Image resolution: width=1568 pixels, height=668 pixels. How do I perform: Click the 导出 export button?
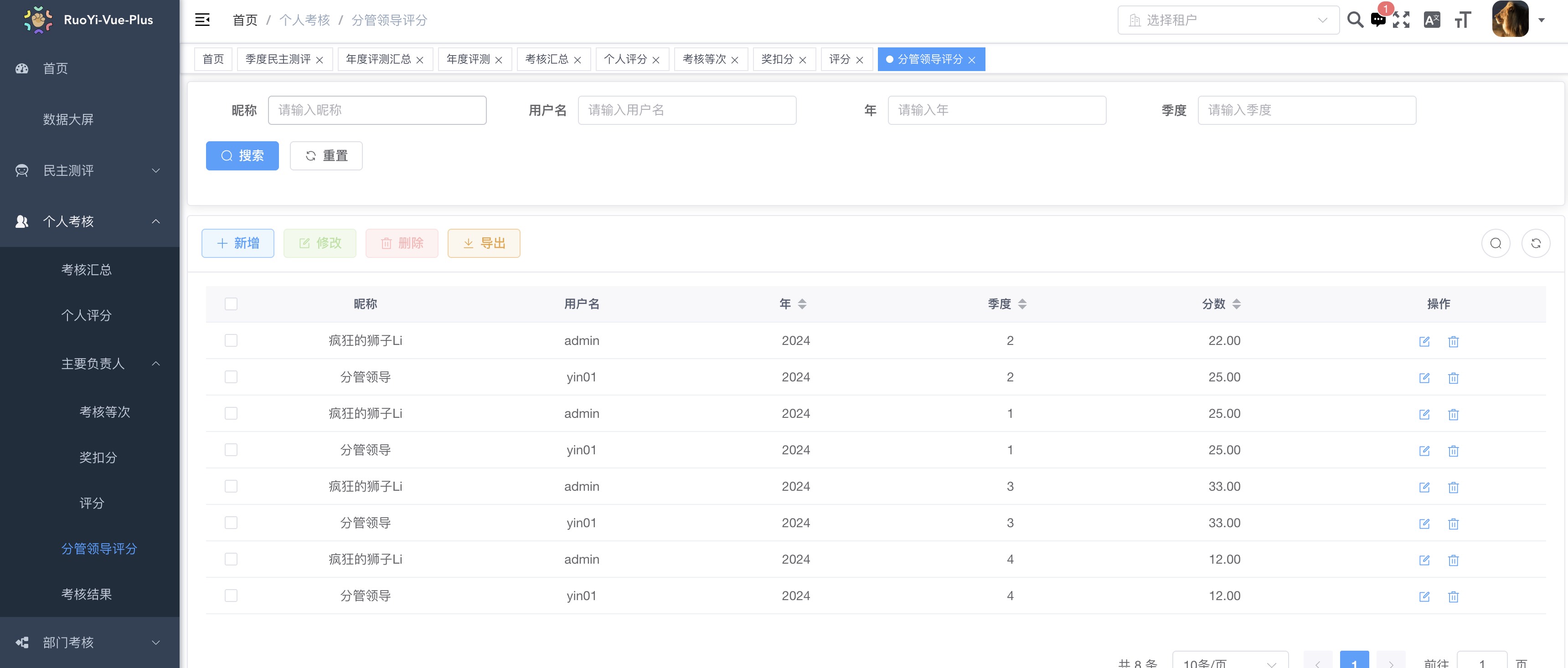[x=484, y=243]
